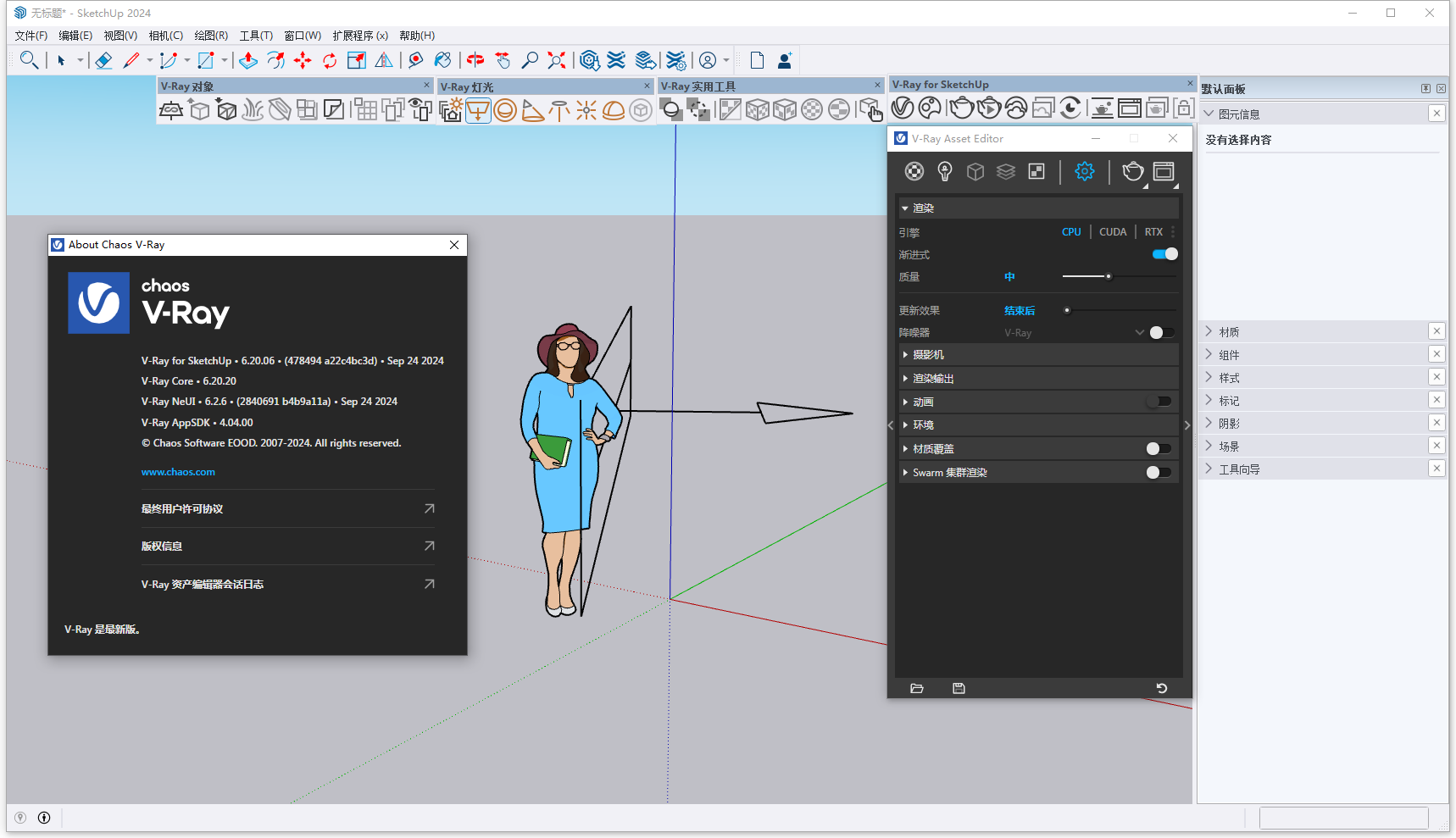Image resolution: width=1456 pixels, height=838 pixels.
Task: Open the Settings gear in Asset Editor
Action: point(1085,171)
